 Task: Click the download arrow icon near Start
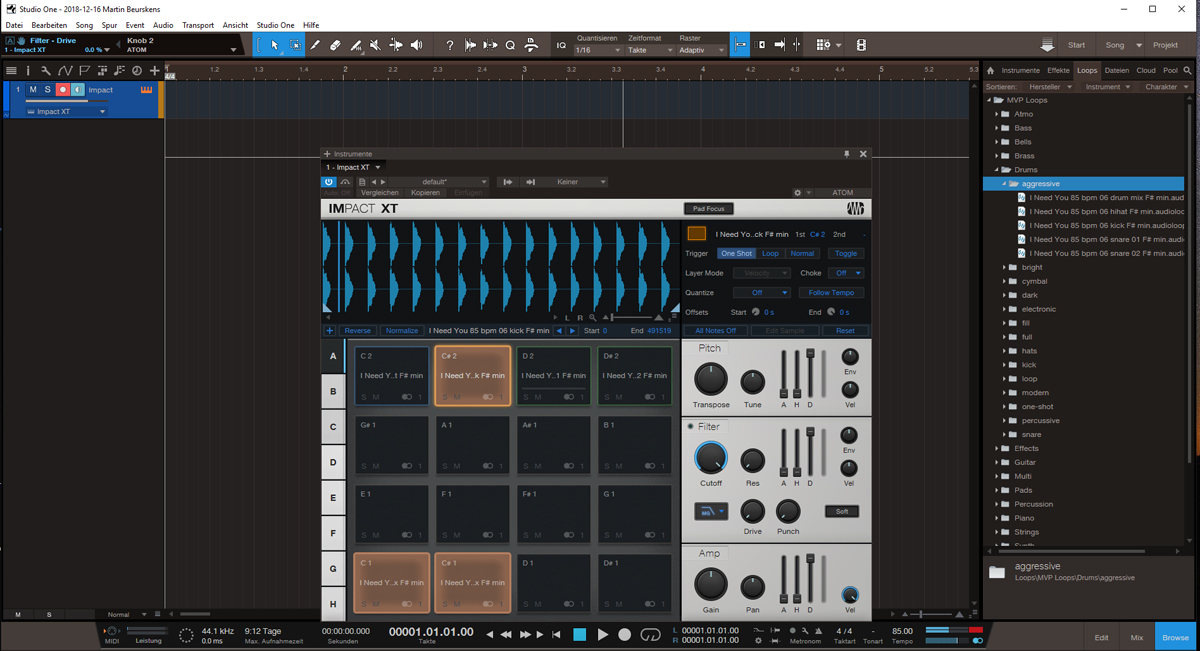1047,45
